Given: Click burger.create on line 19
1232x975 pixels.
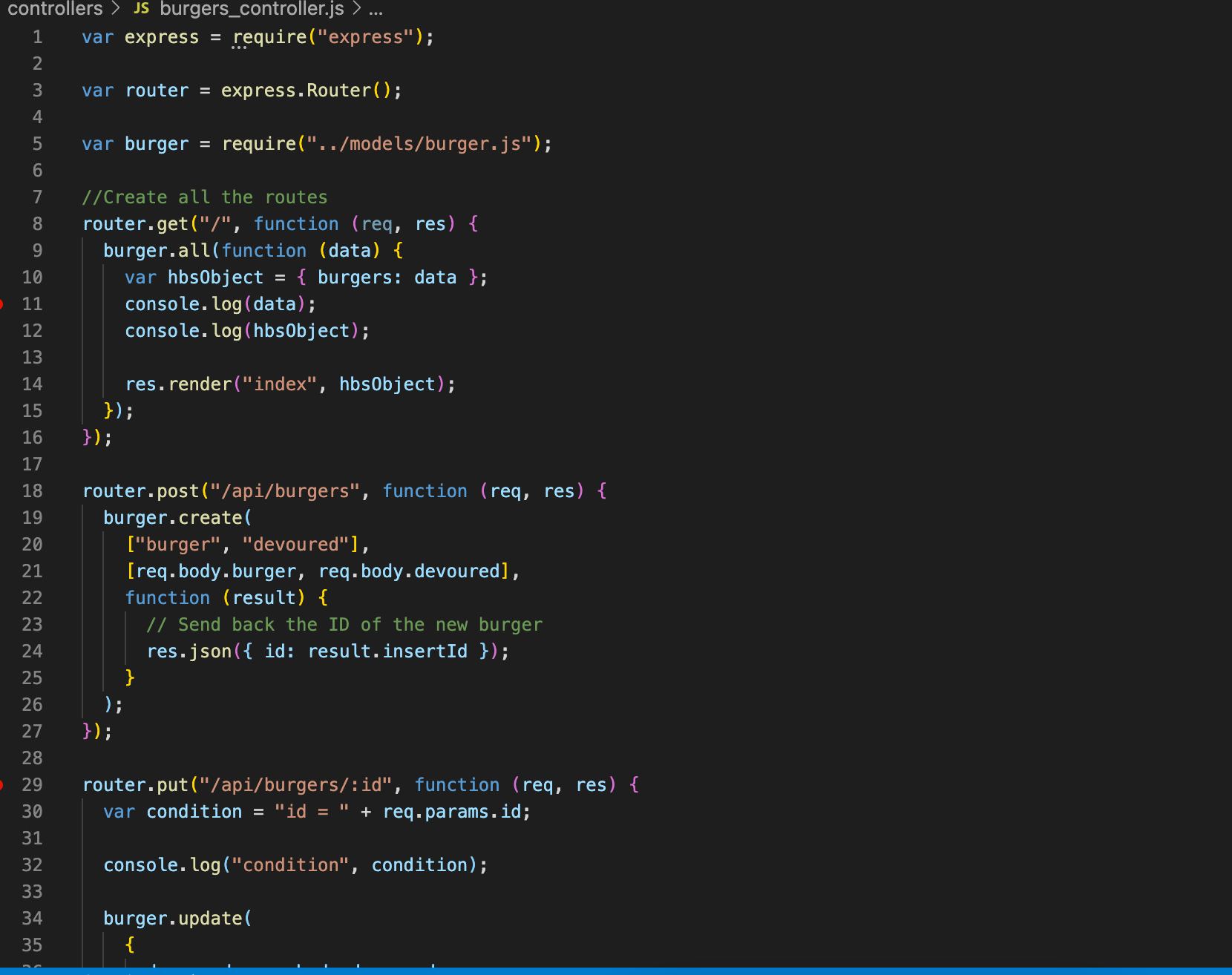Looking at the screenshot, I should 173,518.
